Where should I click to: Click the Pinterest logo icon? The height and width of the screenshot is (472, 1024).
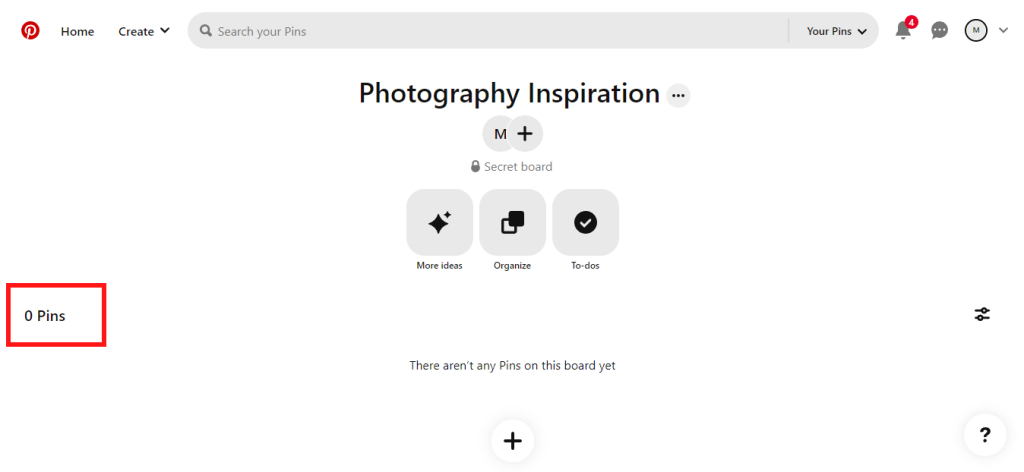point(31,31)
